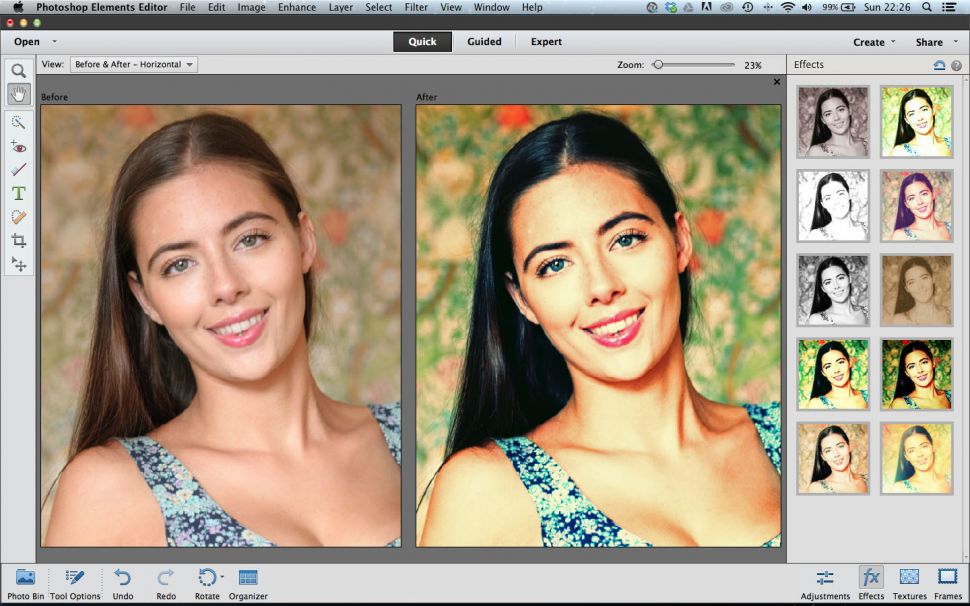The image size is (970, 606).
Task: Switch to the Expert tab
Action: [545, 42]
